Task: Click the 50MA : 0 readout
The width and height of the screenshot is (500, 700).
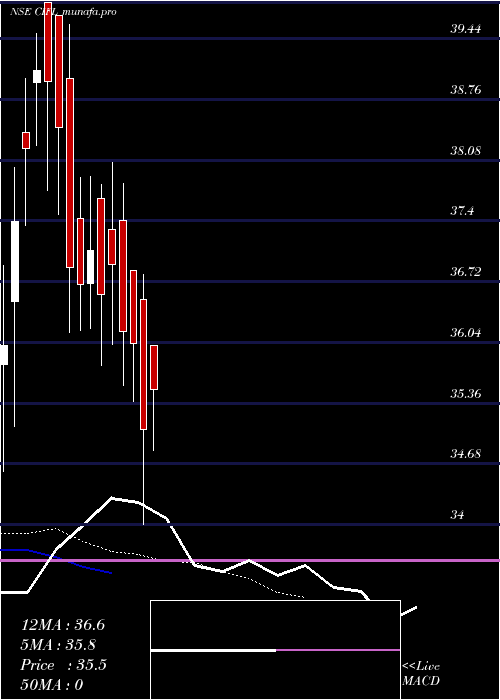Action: (x=52, y=685)
